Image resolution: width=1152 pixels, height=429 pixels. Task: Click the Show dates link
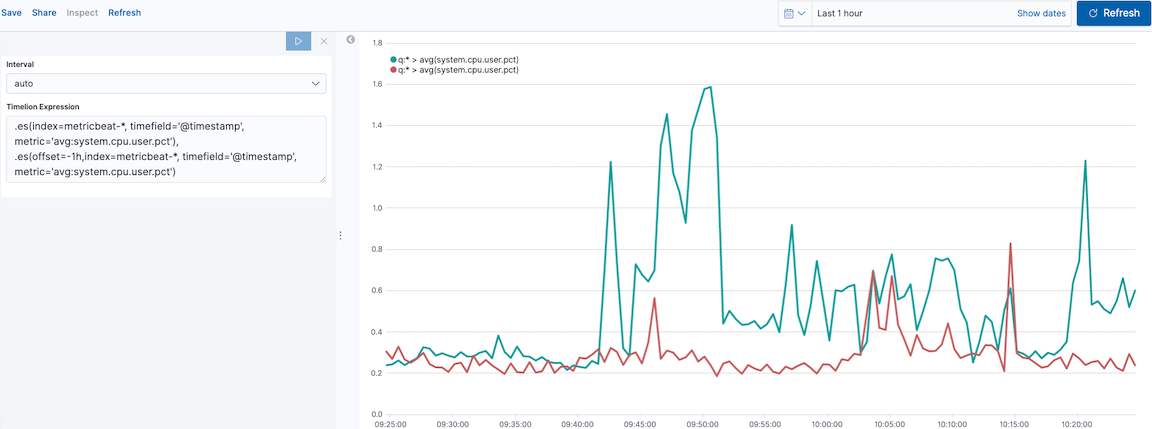(x=1041, y=13)
